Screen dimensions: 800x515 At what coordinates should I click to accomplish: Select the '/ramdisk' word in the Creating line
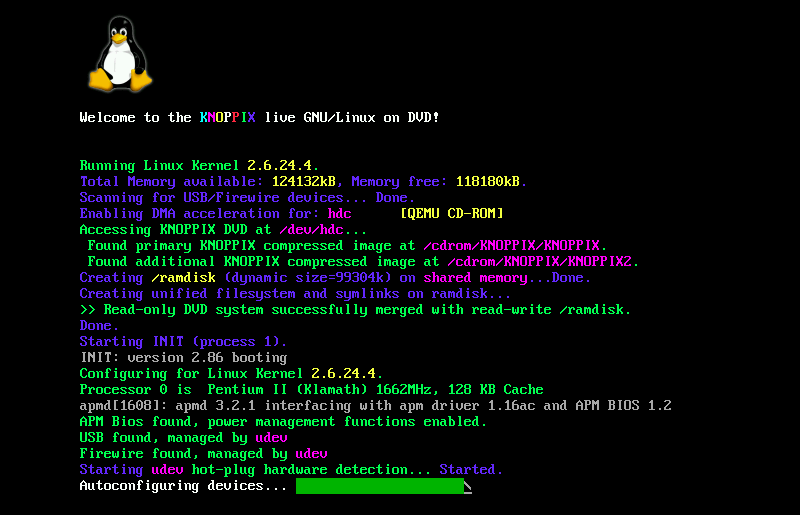(183, 278)
